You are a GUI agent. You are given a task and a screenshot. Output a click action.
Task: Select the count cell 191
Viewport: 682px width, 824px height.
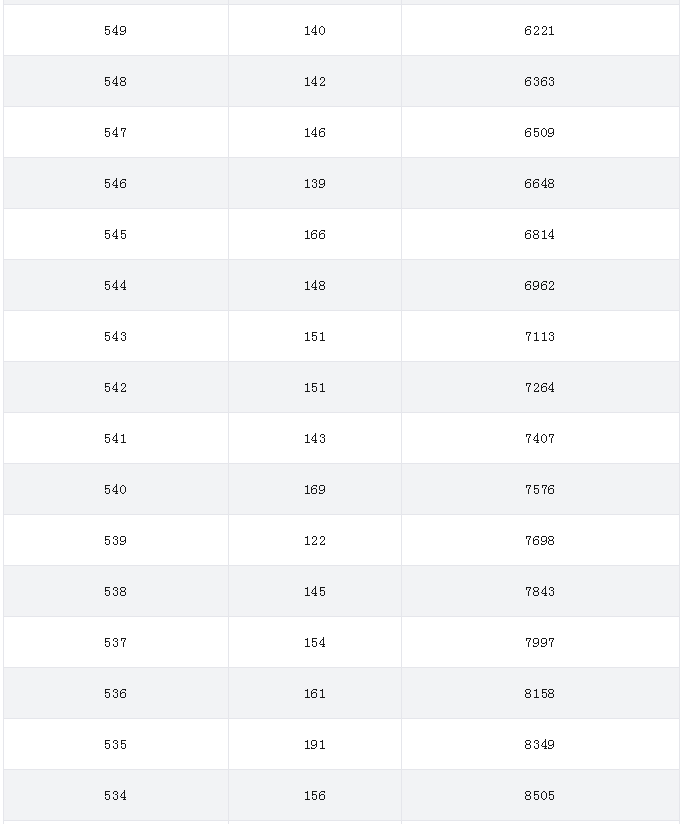point(315,744)
